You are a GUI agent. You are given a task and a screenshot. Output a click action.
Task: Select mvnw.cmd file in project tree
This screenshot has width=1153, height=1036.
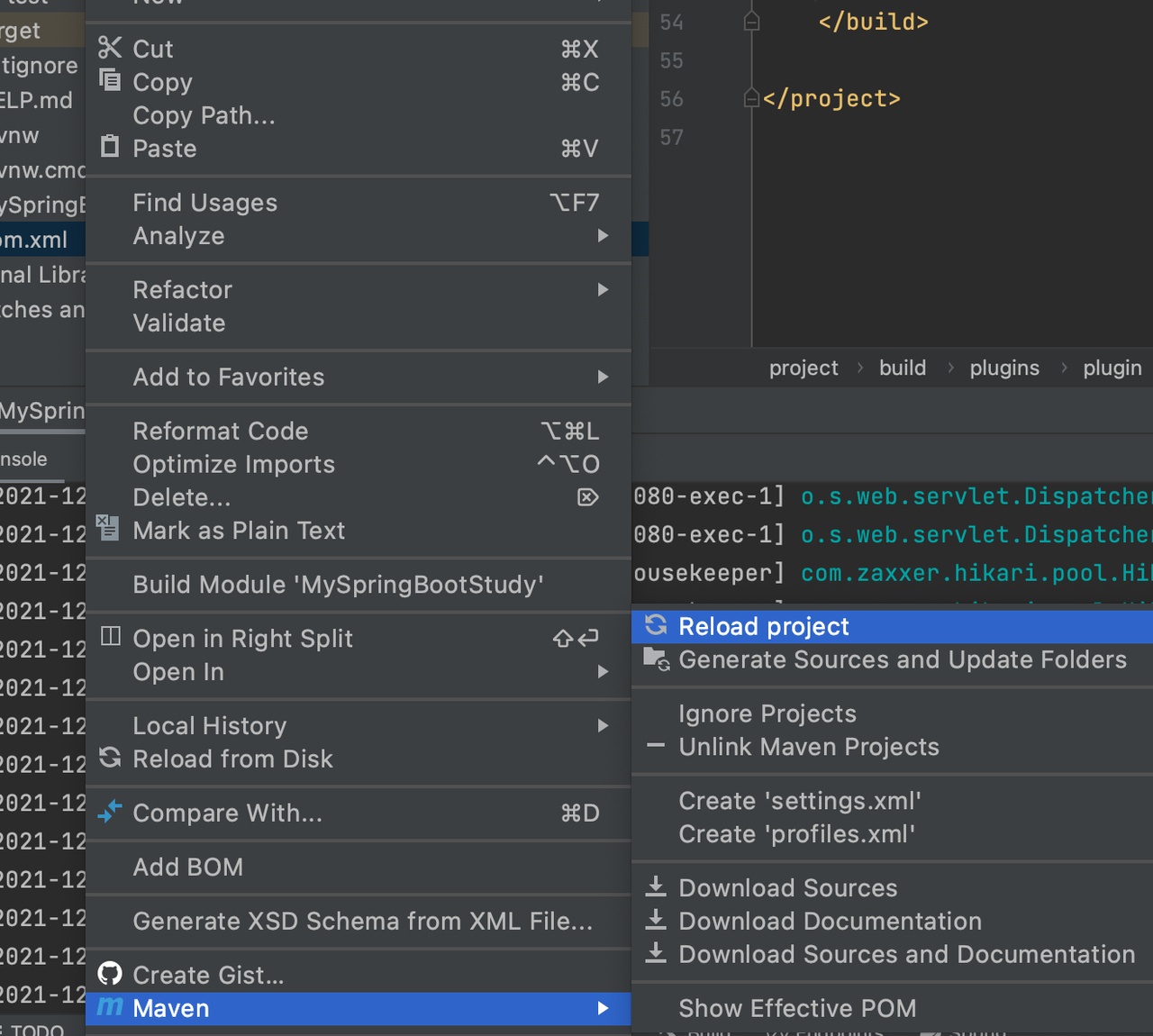(42, 169)
